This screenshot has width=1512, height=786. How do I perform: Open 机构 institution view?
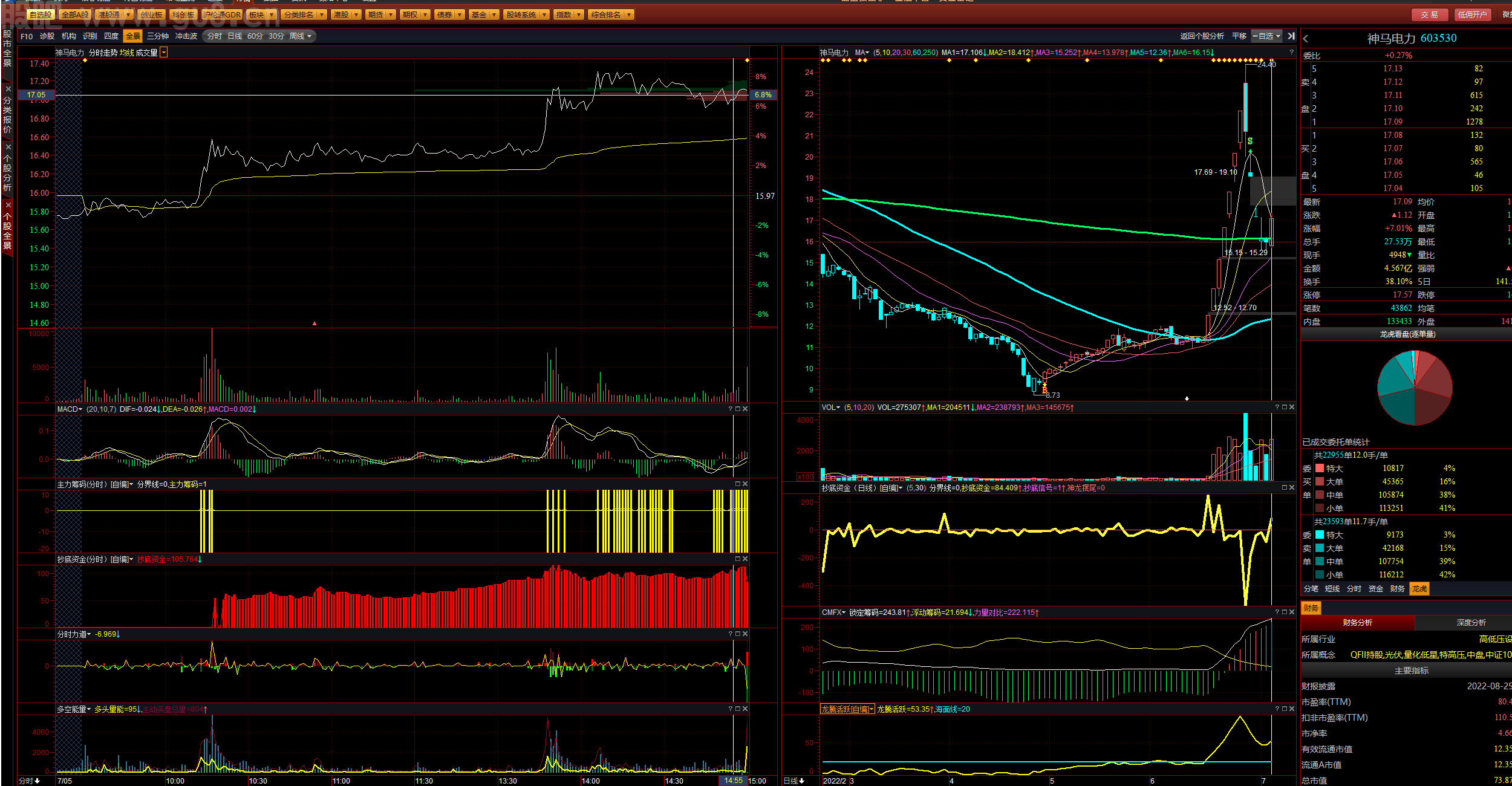pos(69,36)
